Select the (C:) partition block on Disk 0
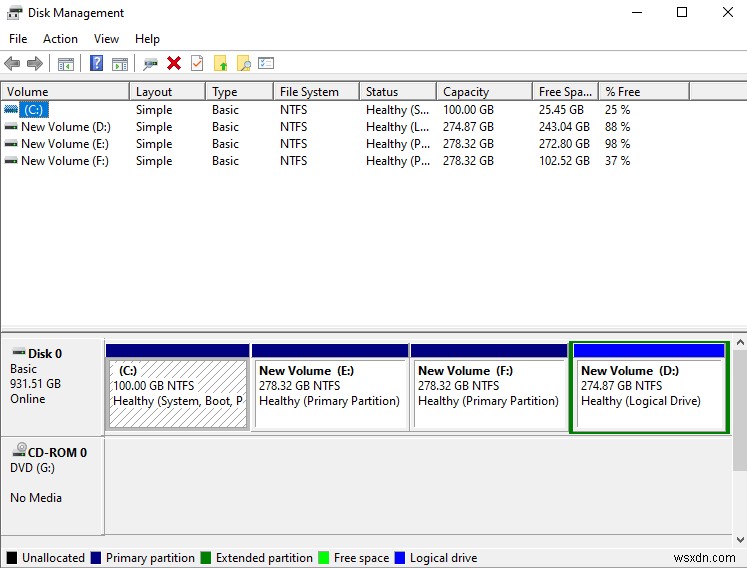 click(178, 387)
